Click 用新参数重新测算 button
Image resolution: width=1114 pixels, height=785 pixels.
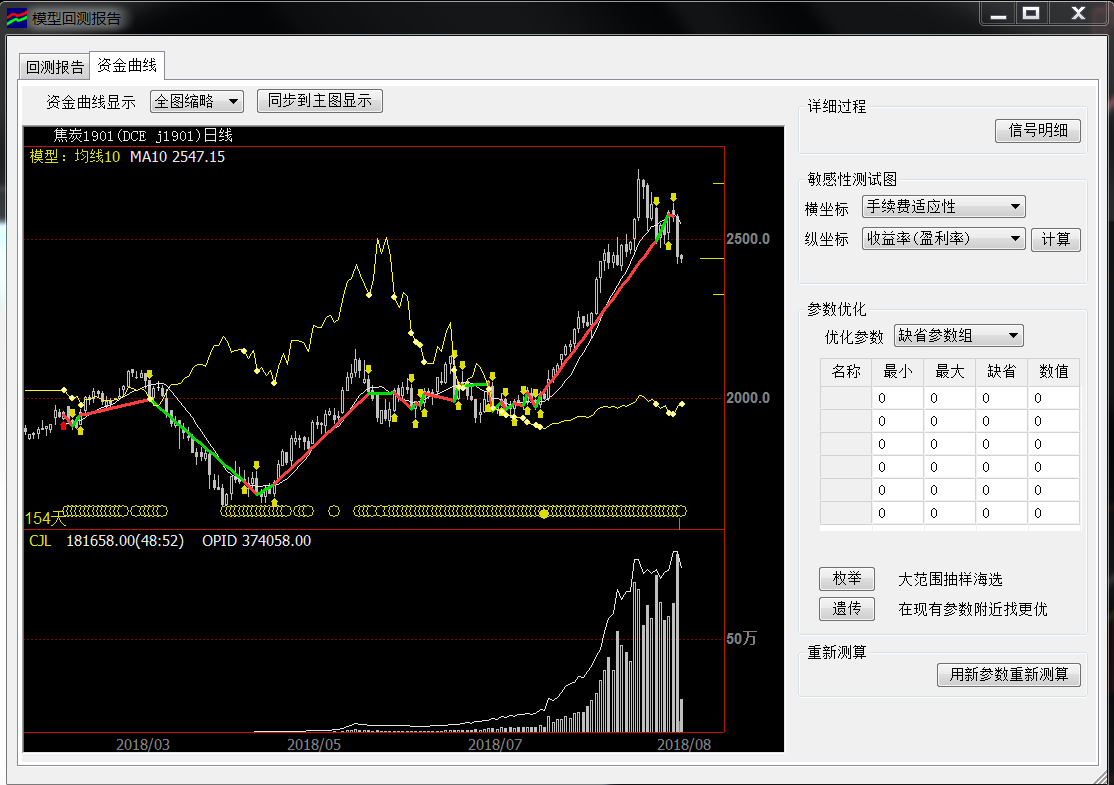coord(1009,675)
